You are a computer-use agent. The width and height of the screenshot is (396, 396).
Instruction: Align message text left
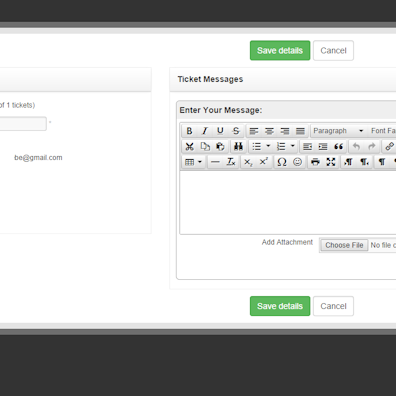(x=254, y=131)
